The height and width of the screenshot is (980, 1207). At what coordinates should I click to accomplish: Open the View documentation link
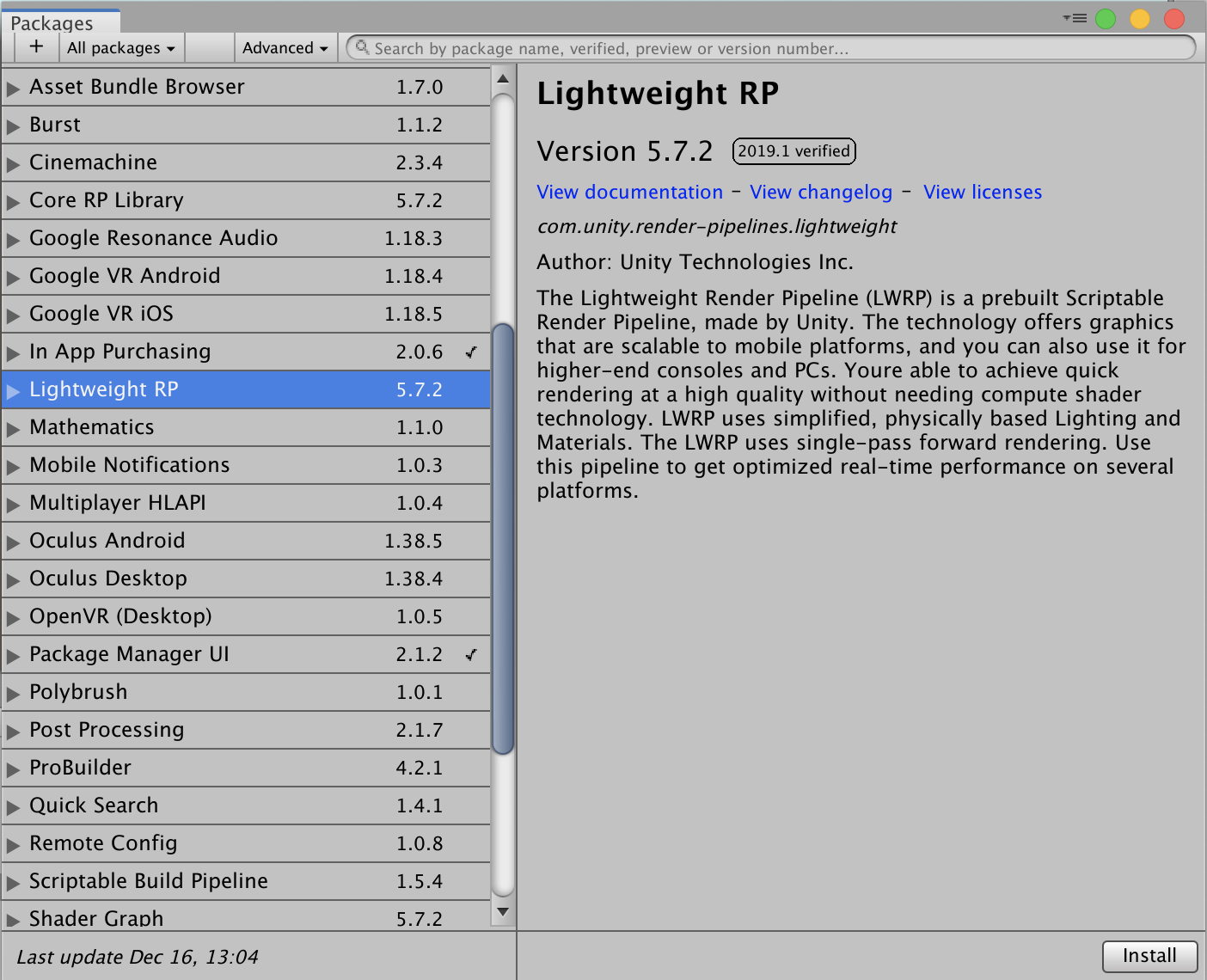[629, 193]
